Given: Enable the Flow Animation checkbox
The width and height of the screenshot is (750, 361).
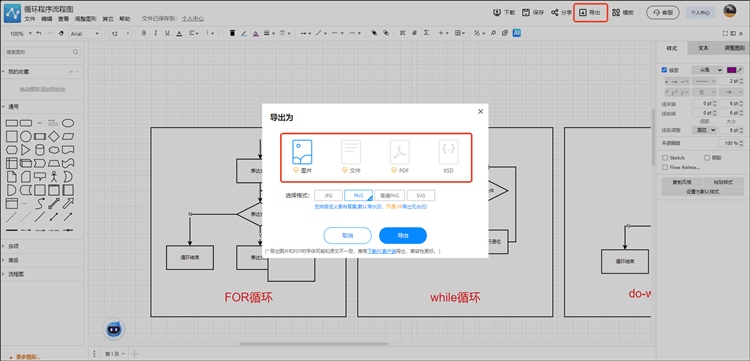Looking at the screenshot, I should tap(665, 167).
